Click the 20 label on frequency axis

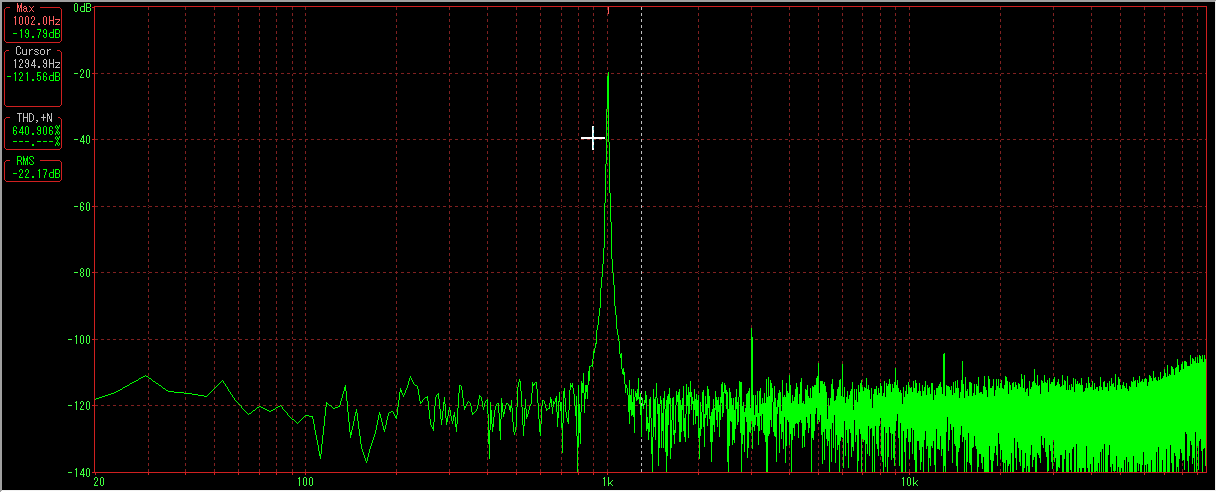[97, 482]
